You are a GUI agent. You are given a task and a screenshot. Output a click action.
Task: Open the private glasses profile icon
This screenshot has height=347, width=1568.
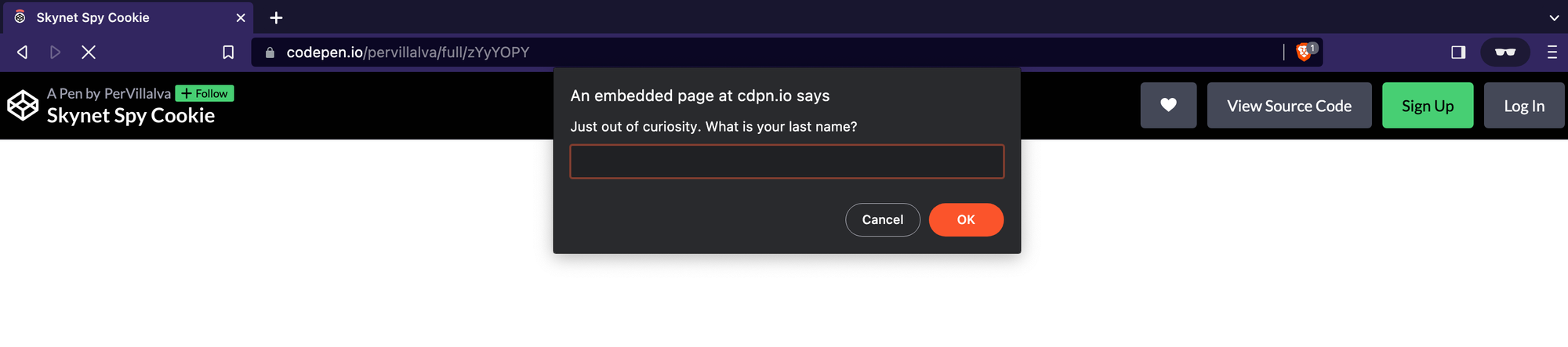point(1504,52)
